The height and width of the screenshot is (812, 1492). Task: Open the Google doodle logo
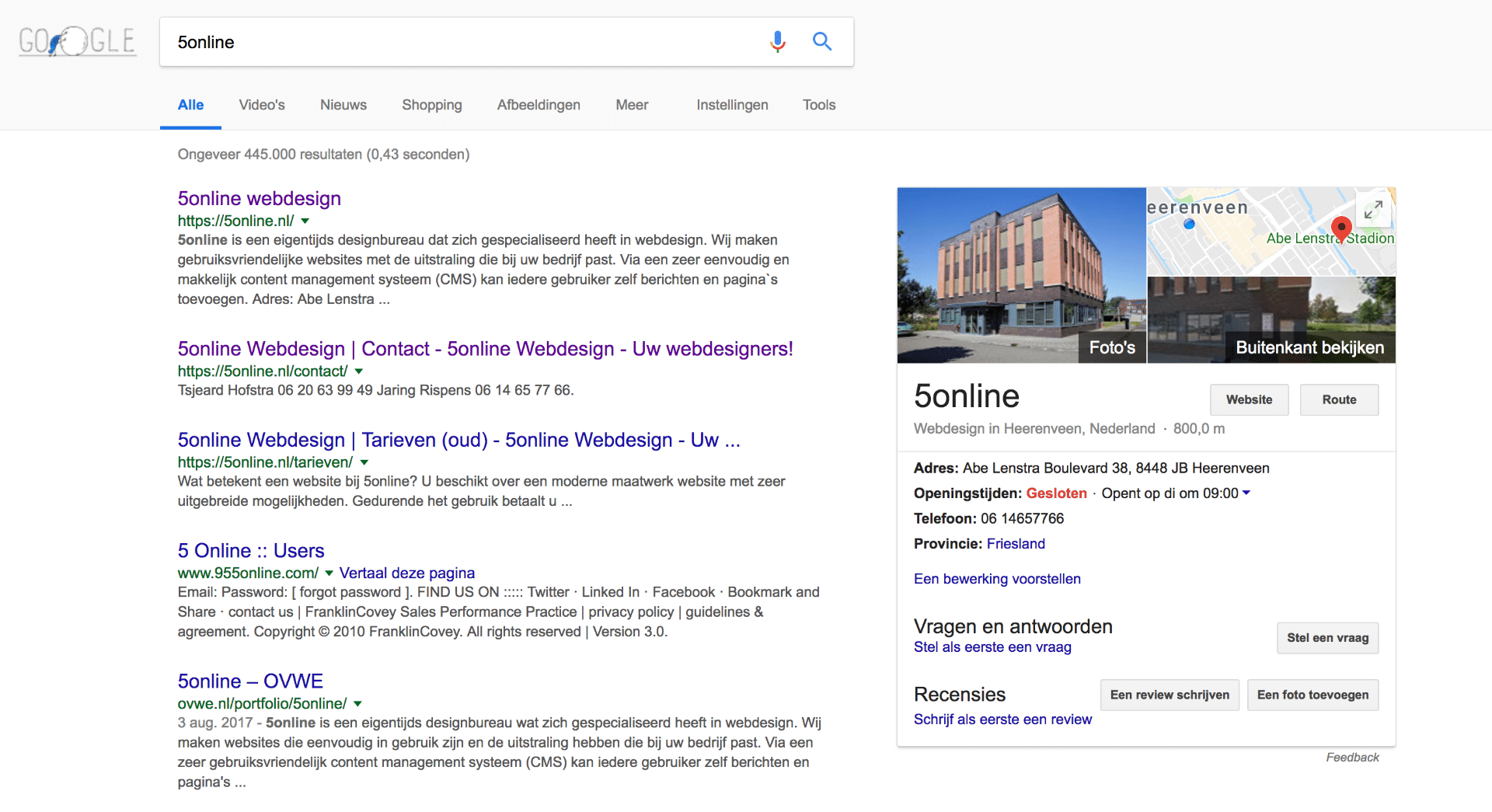click(x=77, y=41)
